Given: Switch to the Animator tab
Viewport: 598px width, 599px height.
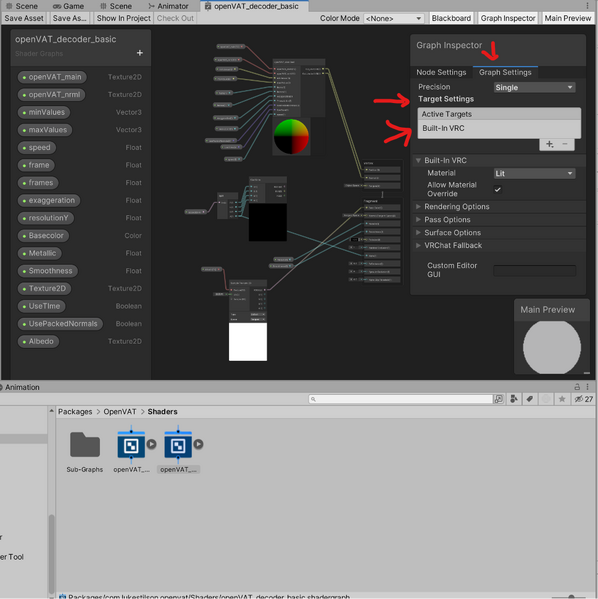Looking at the screenshot, I should click(169, 6).
